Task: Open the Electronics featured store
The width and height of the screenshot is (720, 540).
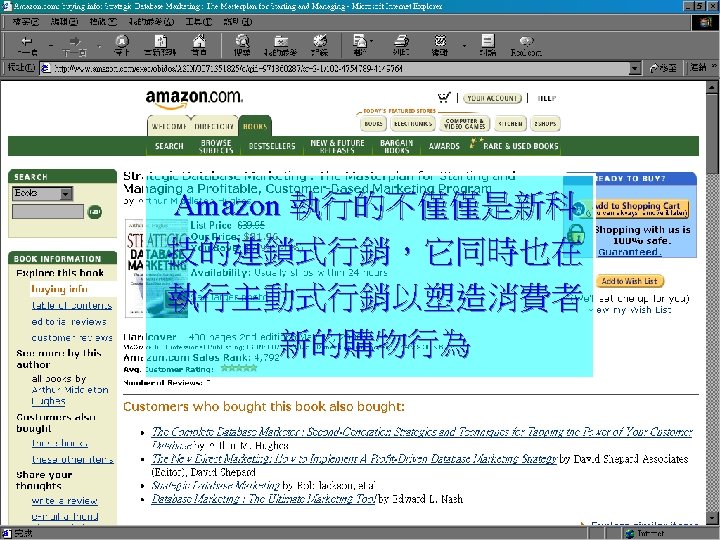Action: (x=413, y=124)
